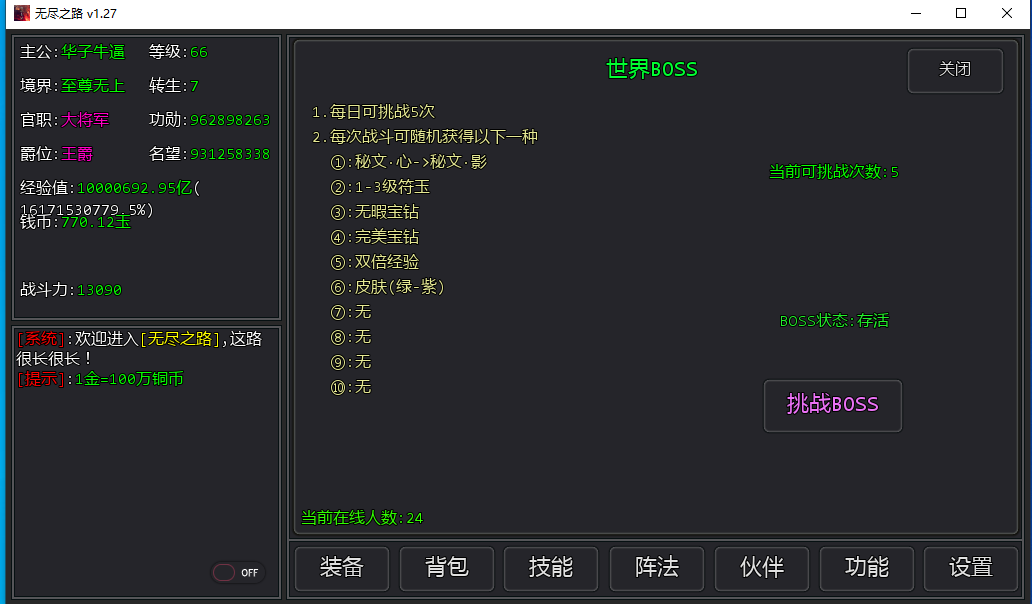This screenshot has height=604, width=1032.
Task: Click the player name 华子牛逼
Action: coord(93,52)
